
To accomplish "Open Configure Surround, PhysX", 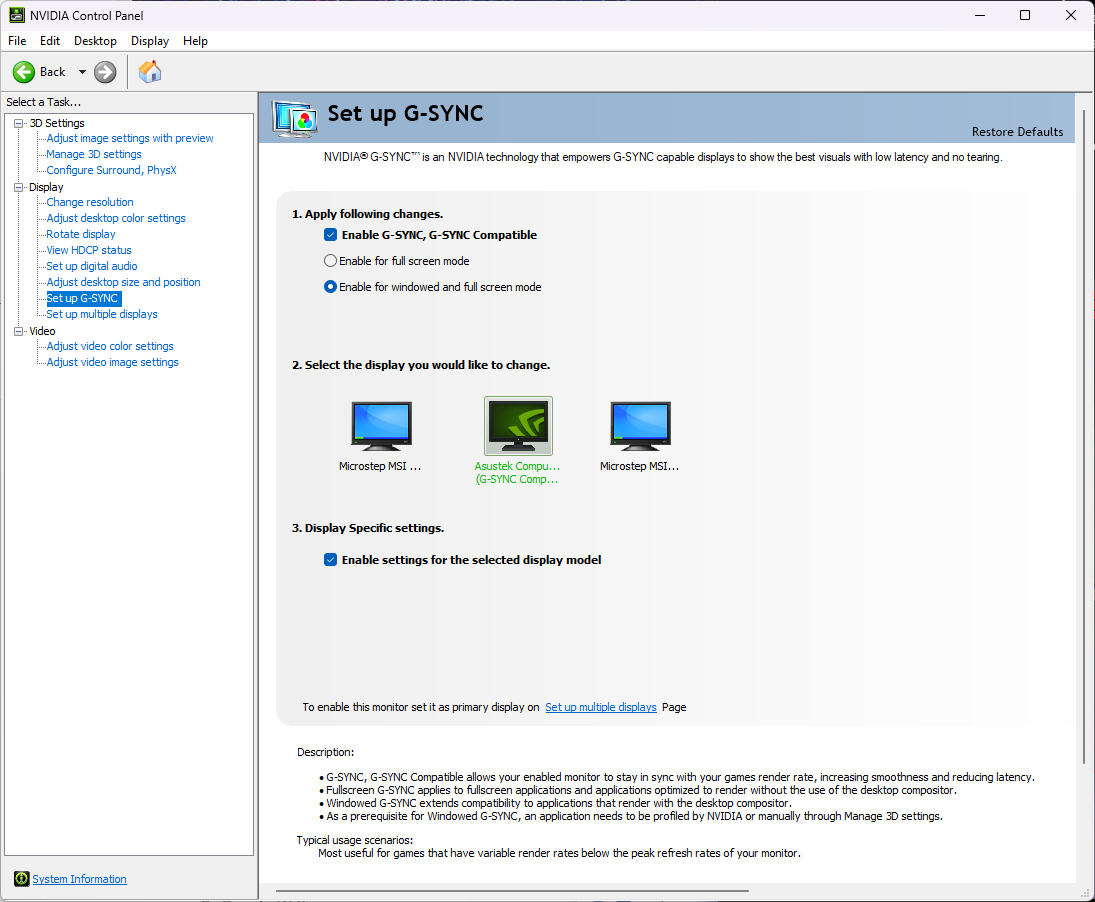I will pyautogui.click(x=111, y=170).
